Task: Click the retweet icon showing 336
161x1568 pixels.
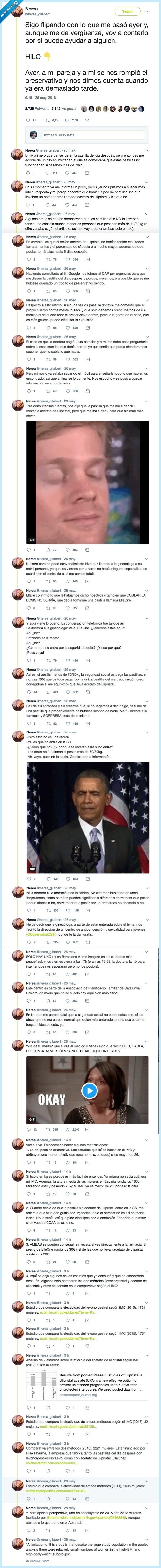Action: point(48,911)
